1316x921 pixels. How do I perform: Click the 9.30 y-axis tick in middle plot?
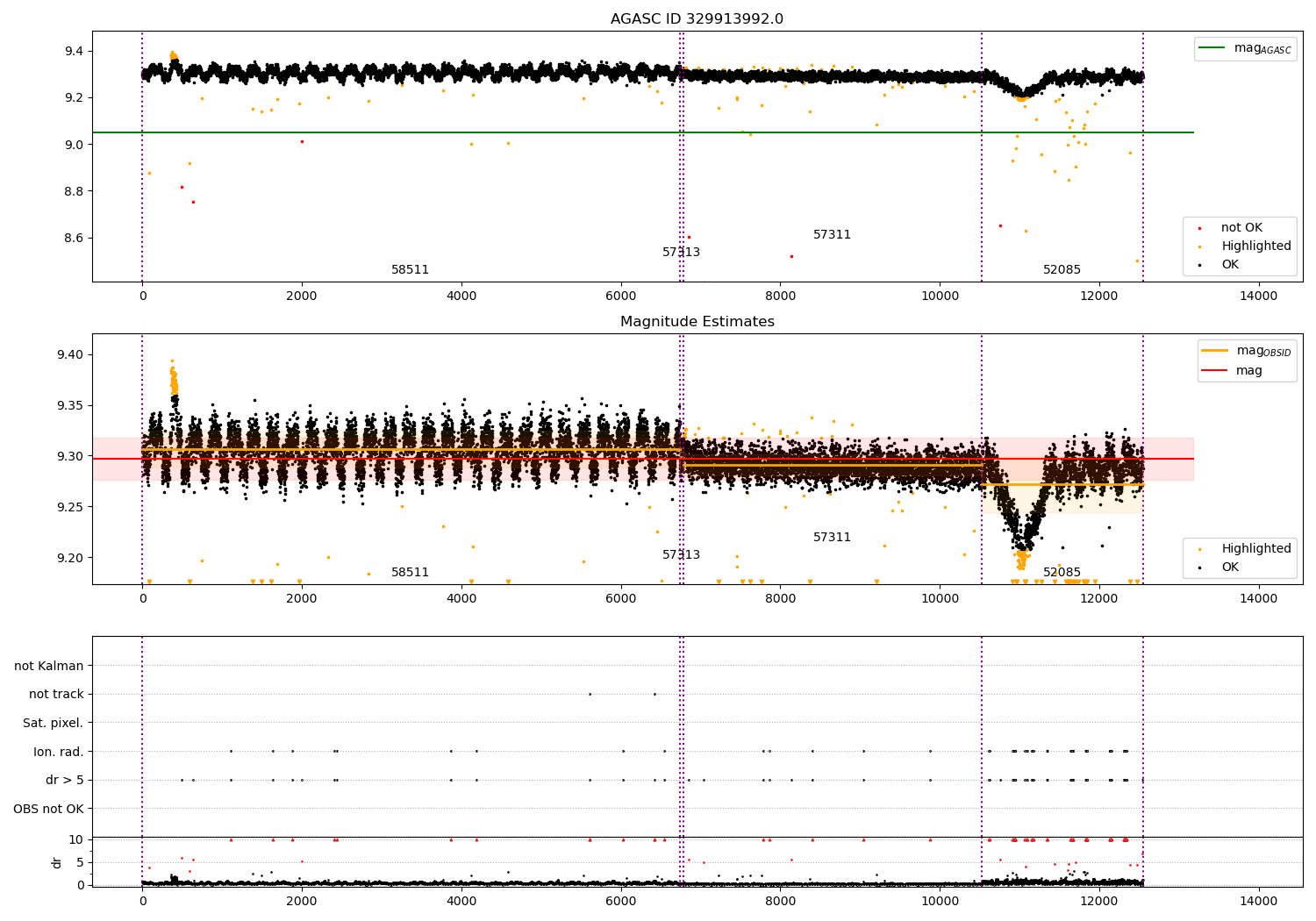70,457
